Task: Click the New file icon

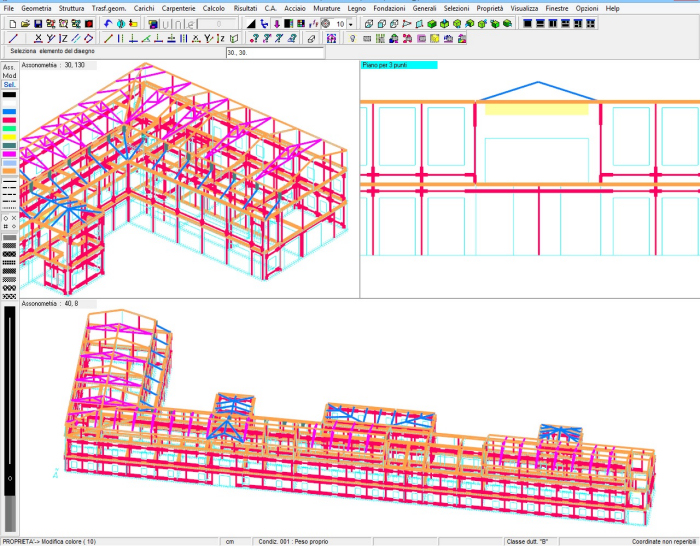Action: pyautogui.click(x=12, y=23)
